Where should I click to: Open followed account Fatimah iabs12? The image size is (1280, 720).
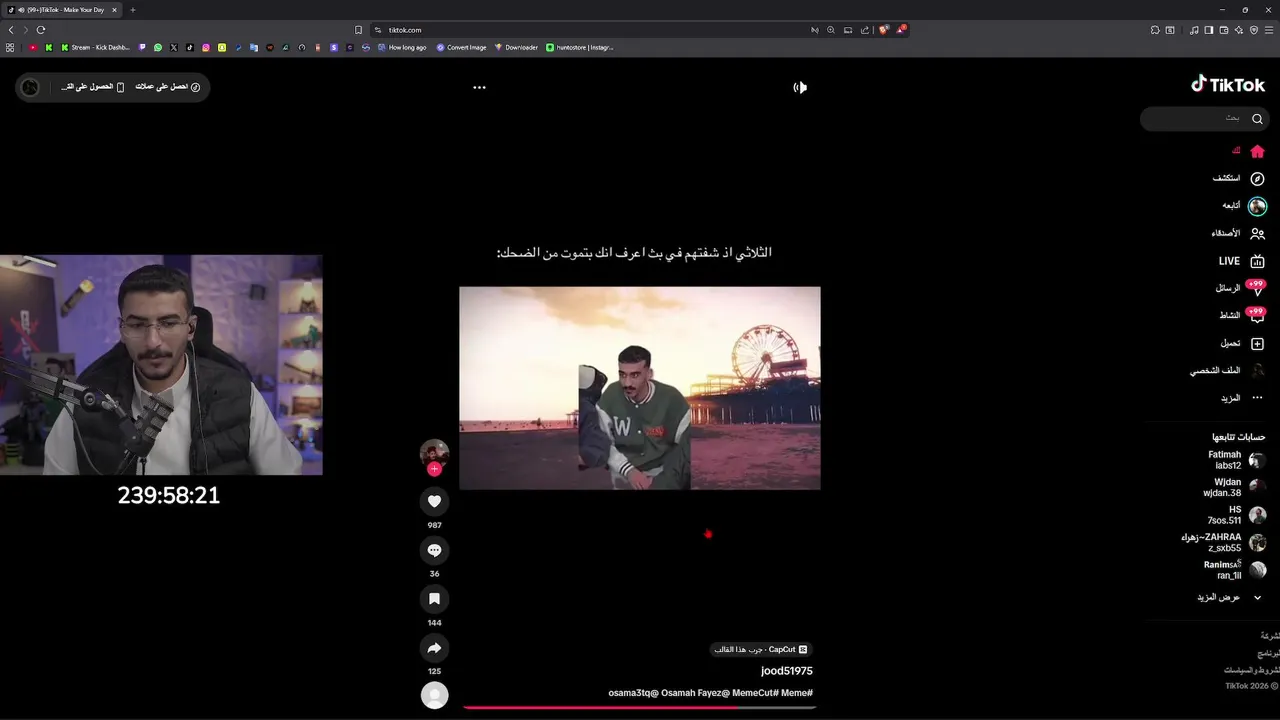tap(1236, 460)
